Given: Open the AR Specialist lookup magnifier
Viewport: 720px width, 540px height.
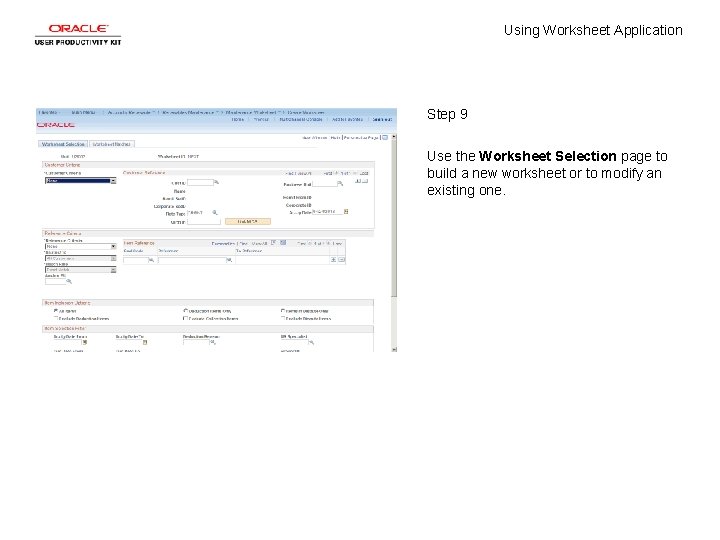Looking at the screenshot, I should click(x=311, y=343).
